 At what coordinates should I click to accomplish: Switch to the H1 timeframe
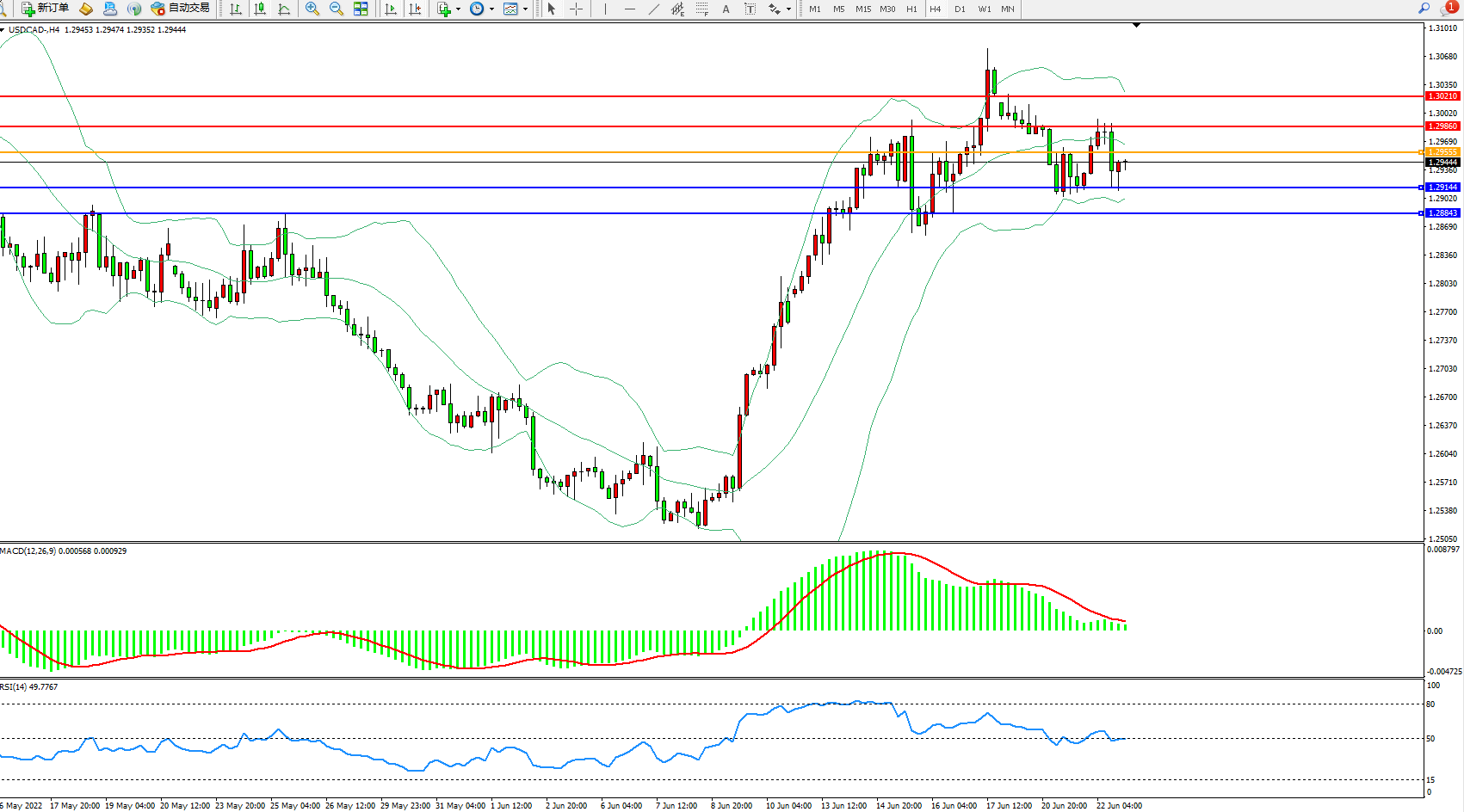point(911,9)
